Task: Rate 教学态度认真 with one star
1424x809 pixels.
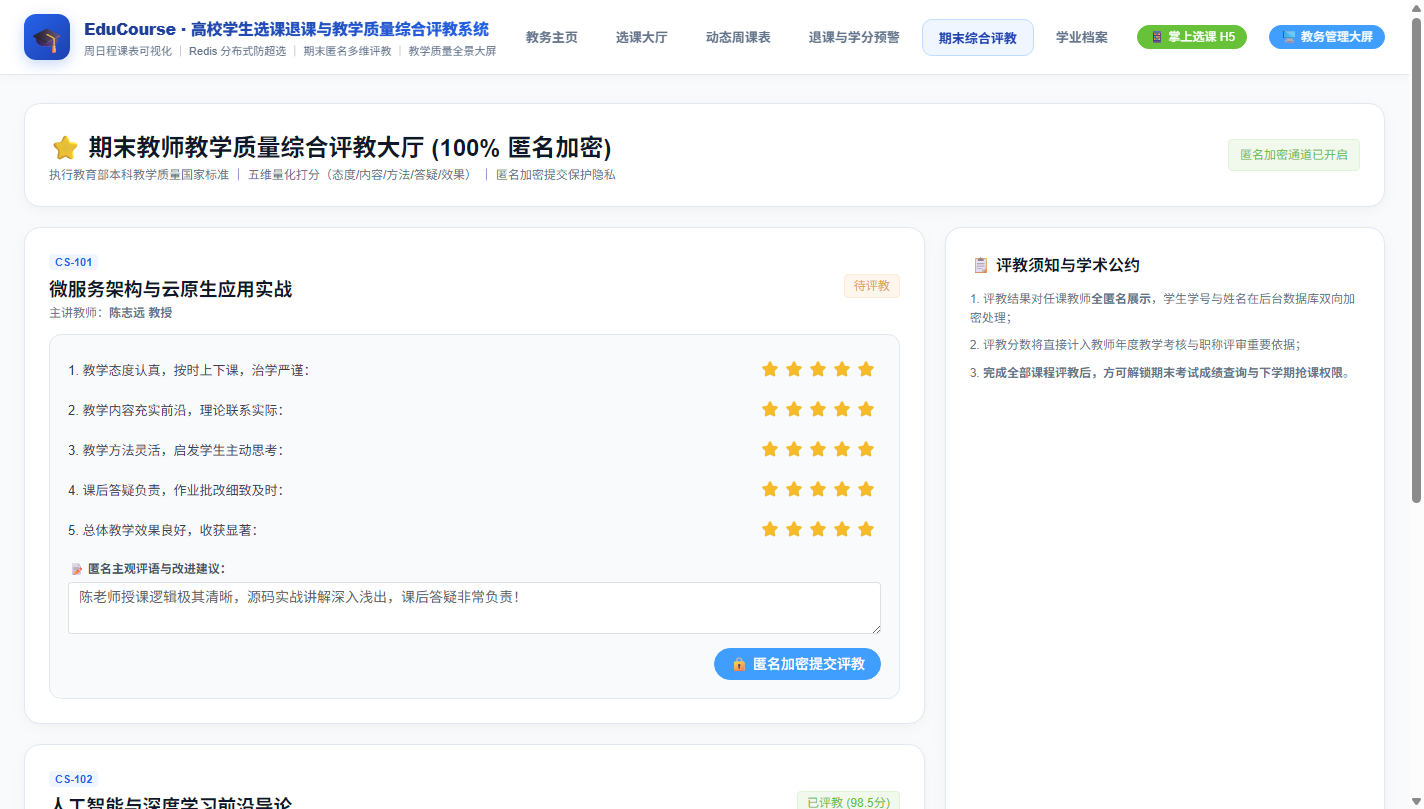Action: point(770,369)
